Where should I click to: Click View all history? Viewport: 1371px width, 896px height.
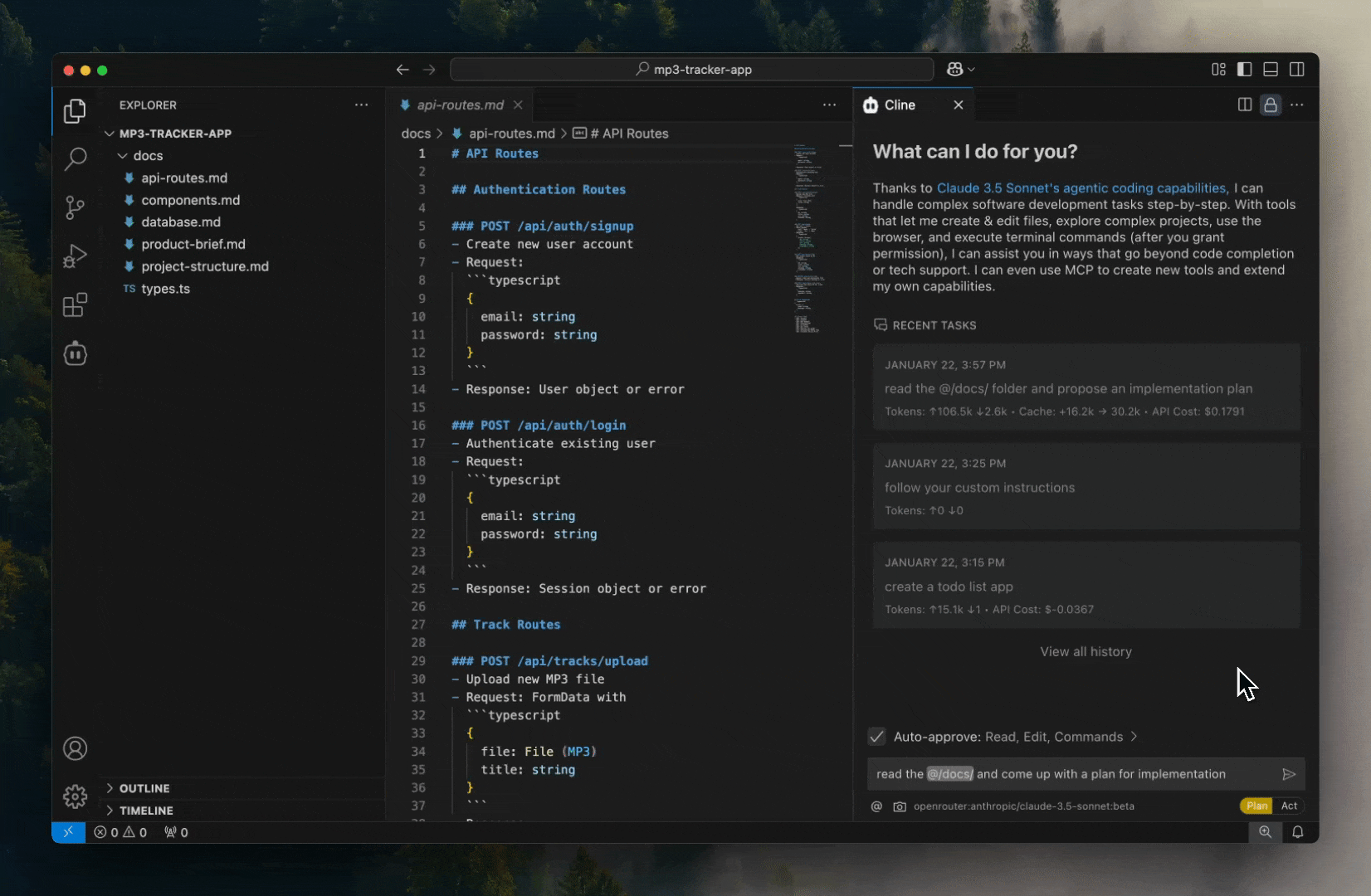tap(1086, 652)
